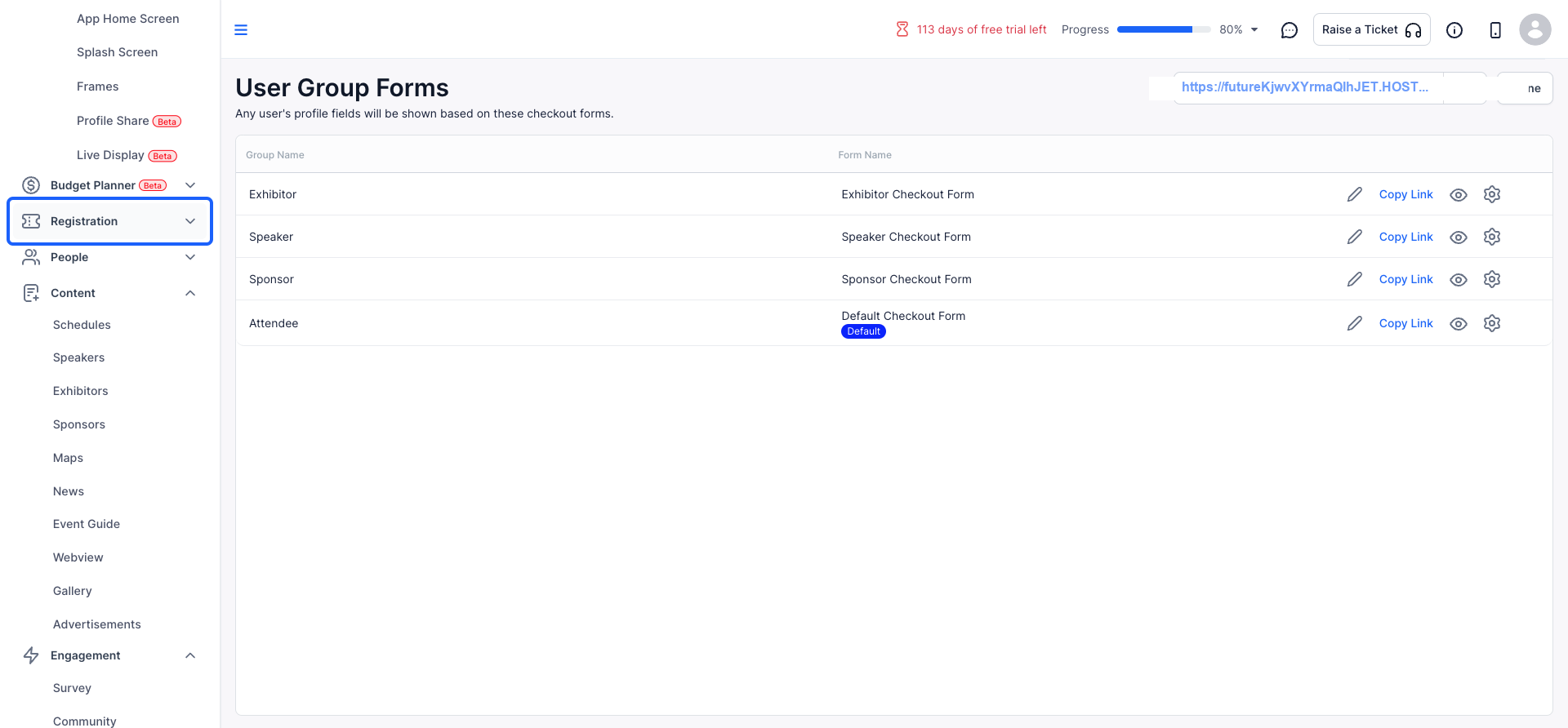Click the Form Name column header
The height and width of the screenshot is (728, 1568).
[x=865, y=155]
